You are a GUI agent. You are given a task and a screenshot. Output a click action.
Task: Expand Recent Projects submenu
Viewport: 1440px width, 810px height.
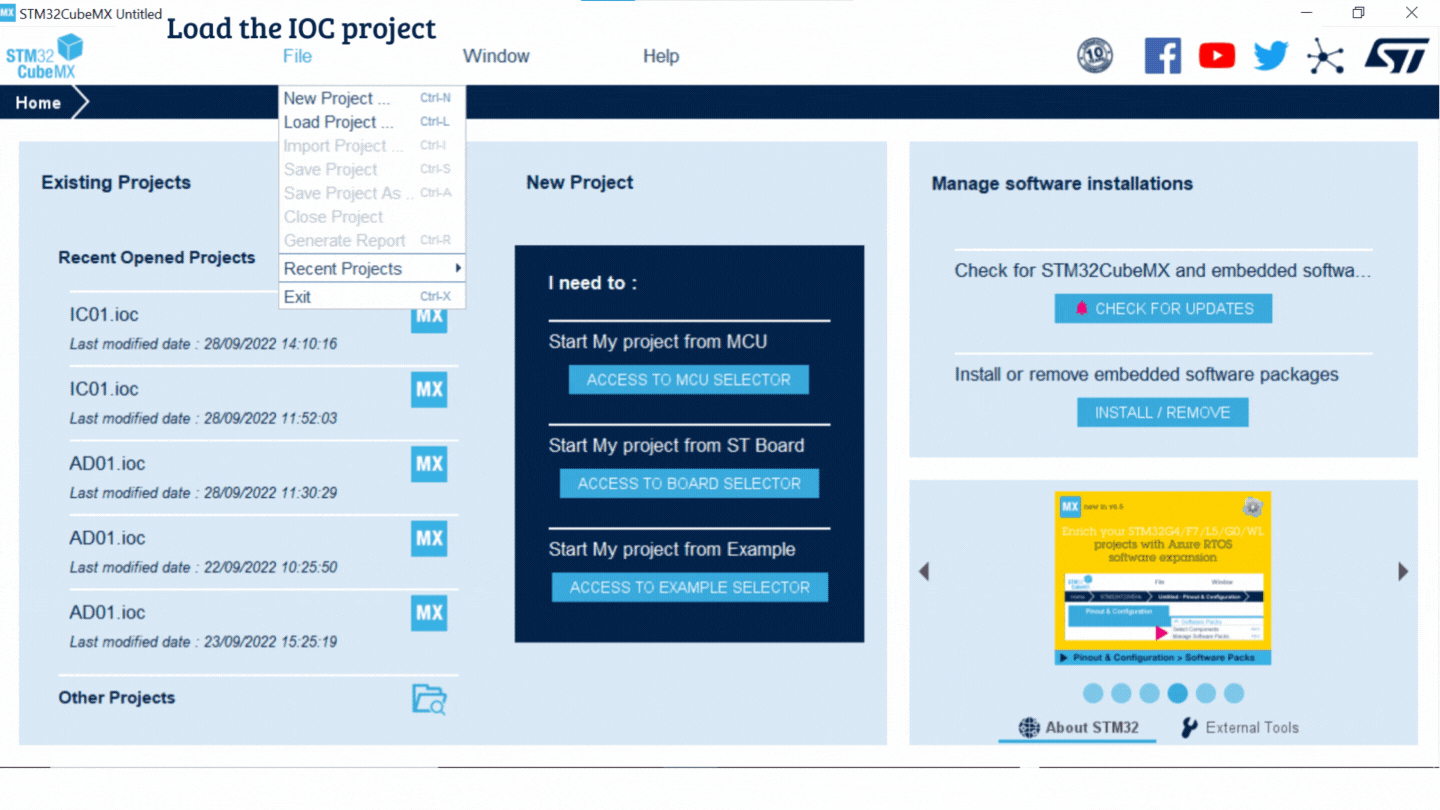click(x=371, y=269)
